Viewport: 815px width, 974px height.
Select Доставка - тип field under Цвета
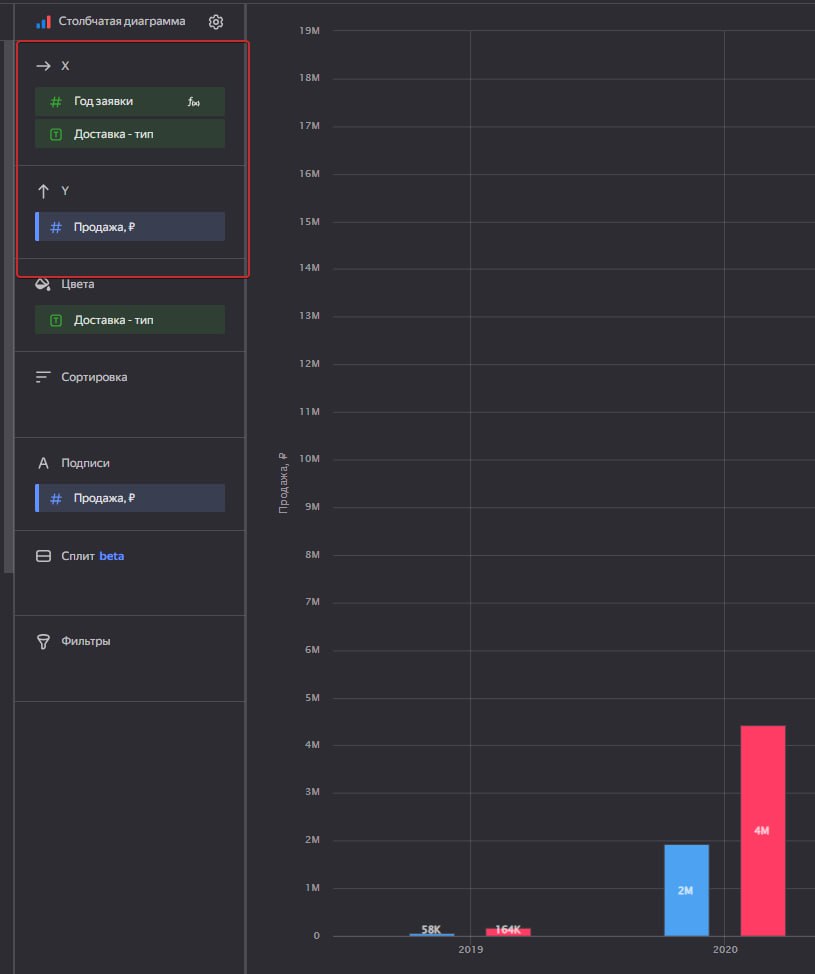[130, 320]
